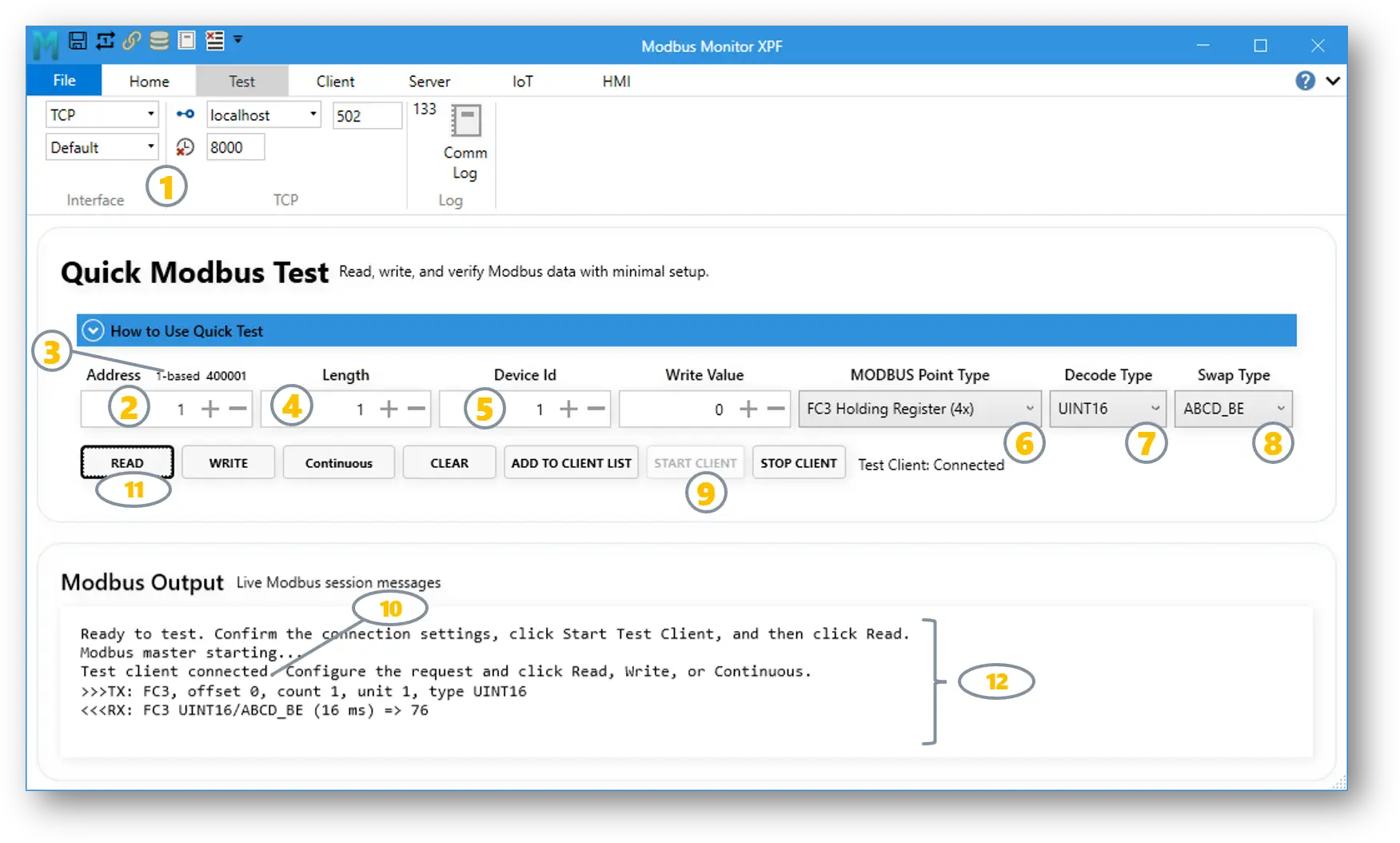Click the notebook log icon in title bar
1400x843 pixels.
[x=186, y=41]
